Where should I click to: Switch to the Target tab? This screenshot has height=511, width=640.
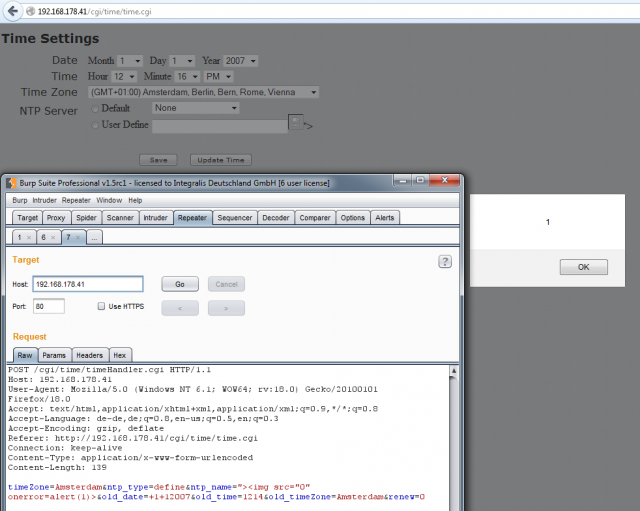[x=27, y=218]
